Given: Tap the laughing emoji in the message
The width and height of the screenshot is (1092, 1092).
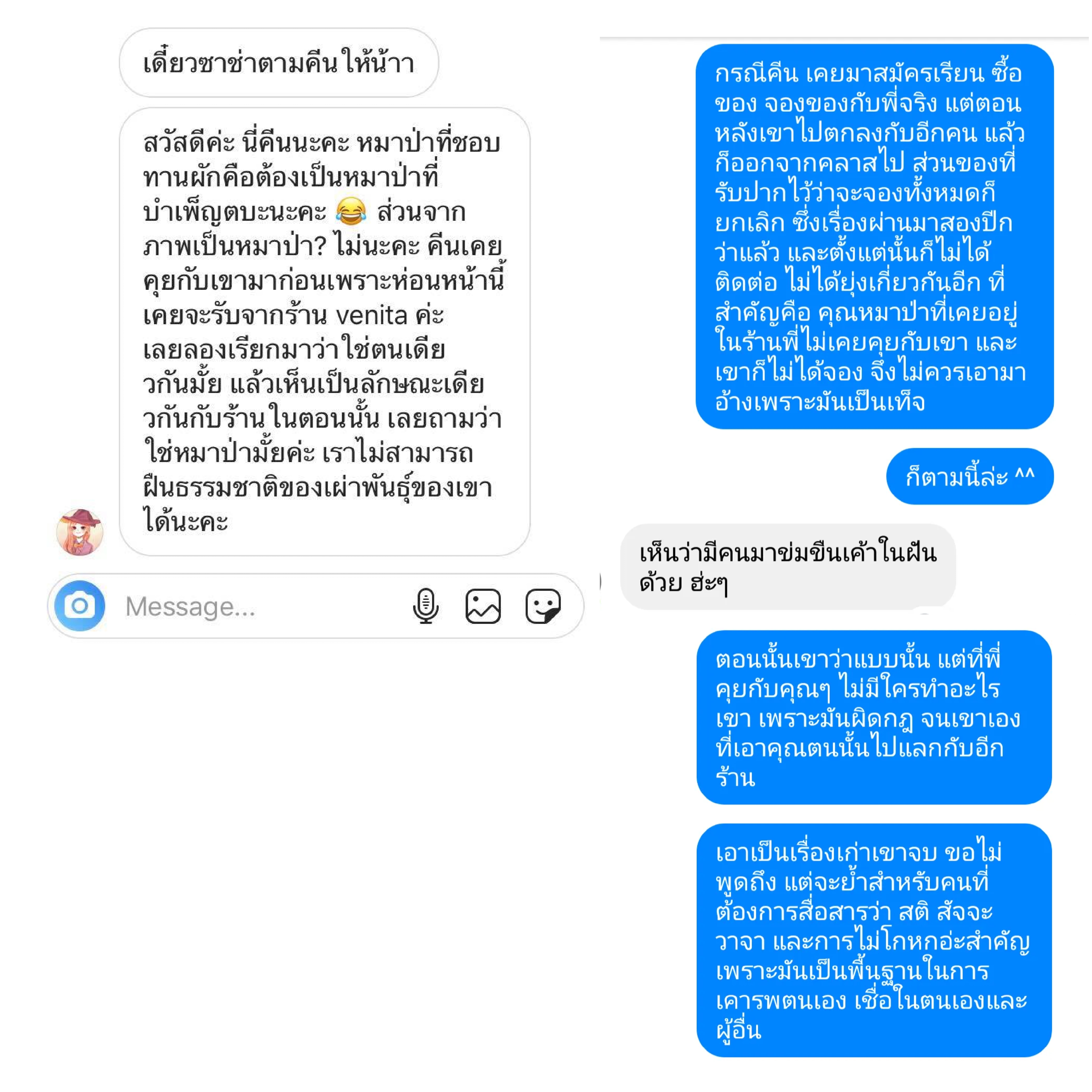Looking at the screenshot, I should 350,211.
